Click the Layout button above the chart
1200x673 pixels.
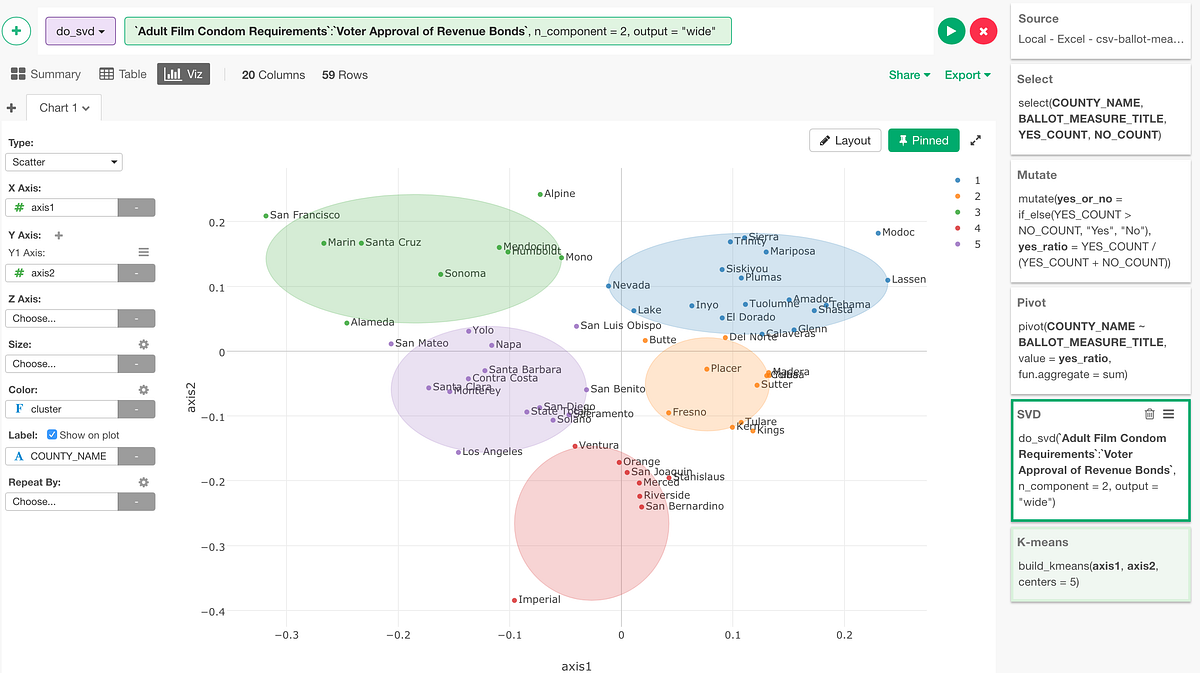pos(844,140)
